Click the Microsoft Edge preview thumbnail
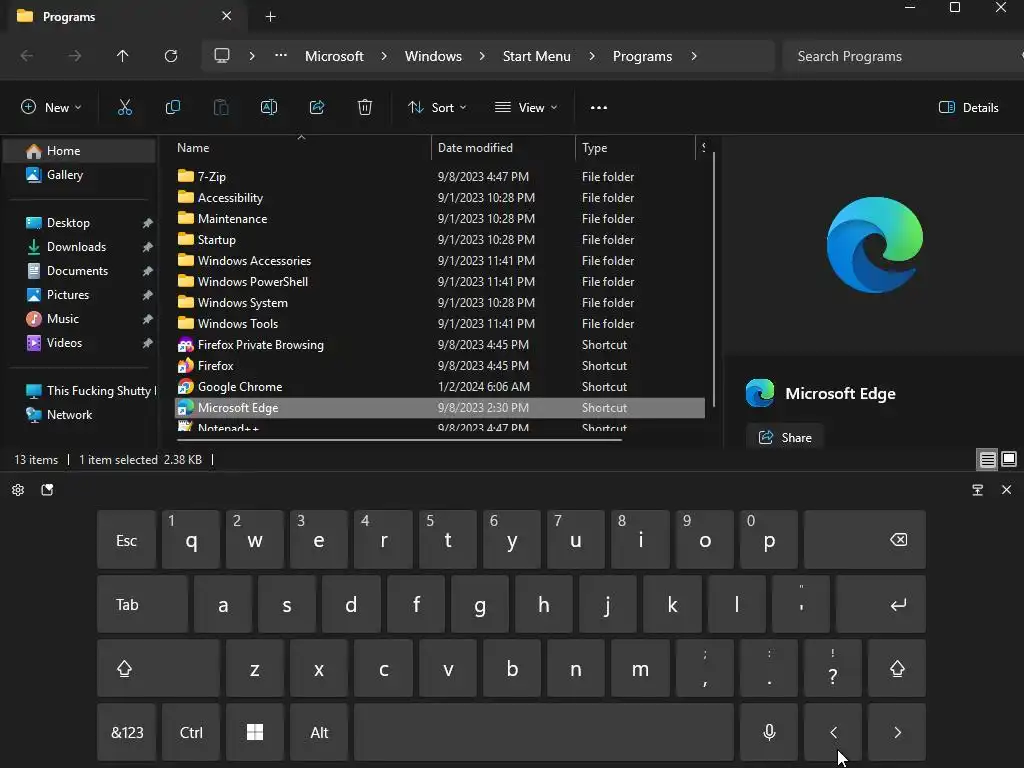Screen dimensions: 1024x768 874,245
